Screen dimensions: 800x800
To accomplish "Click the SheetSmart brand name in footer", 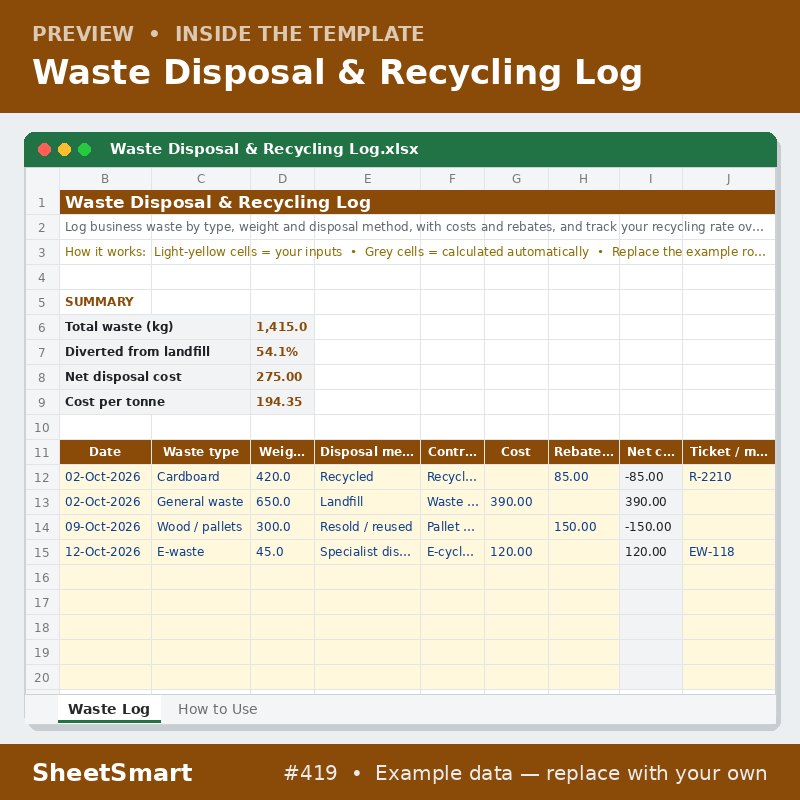I will tap(112, 772).
